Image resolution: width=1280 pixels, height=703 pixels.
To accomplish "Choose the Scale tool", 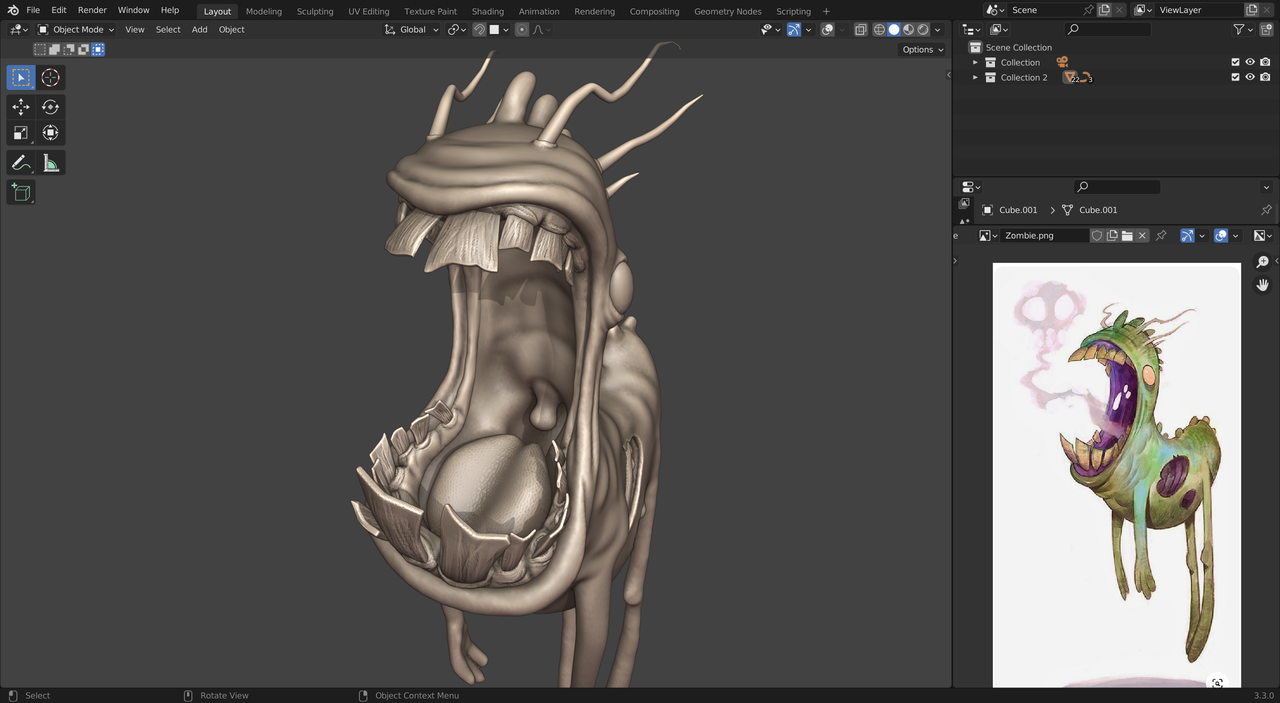I will [21, 133].
